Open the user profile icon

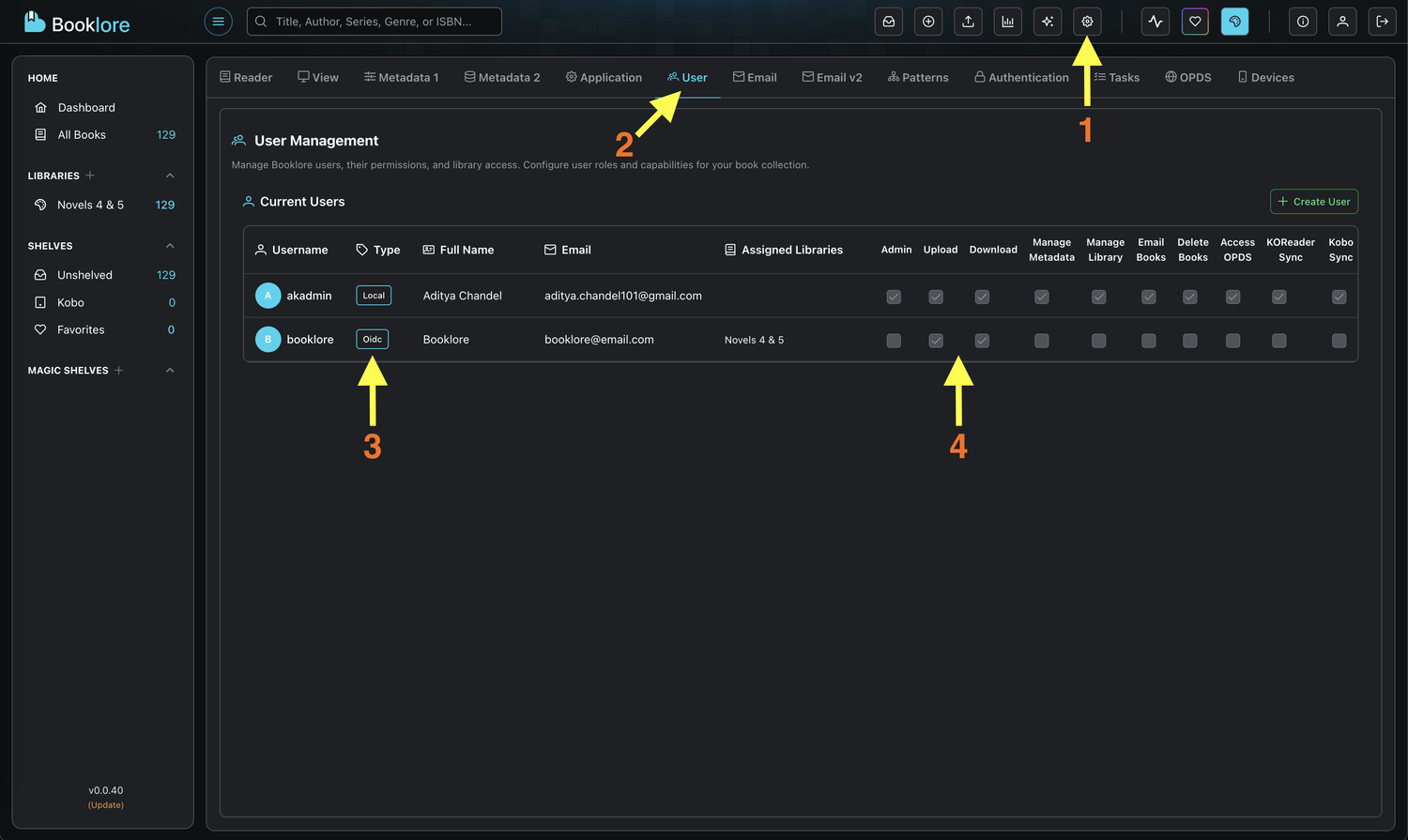tap(1342, 22)
